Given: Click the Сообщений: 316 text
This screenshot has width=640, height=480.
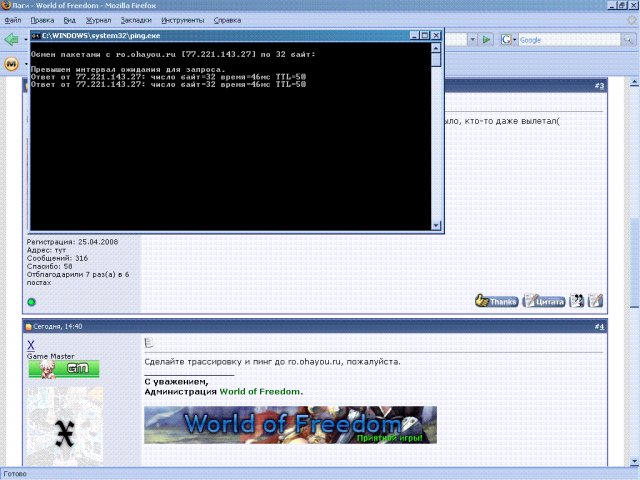Looking at the screenshot, I should pyautogui.click(x=57, y=258).
